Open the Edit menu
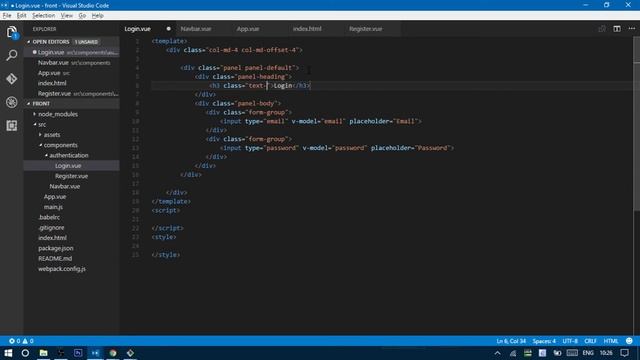The width and height of the screenshot is (640, 360). (22, 16)
